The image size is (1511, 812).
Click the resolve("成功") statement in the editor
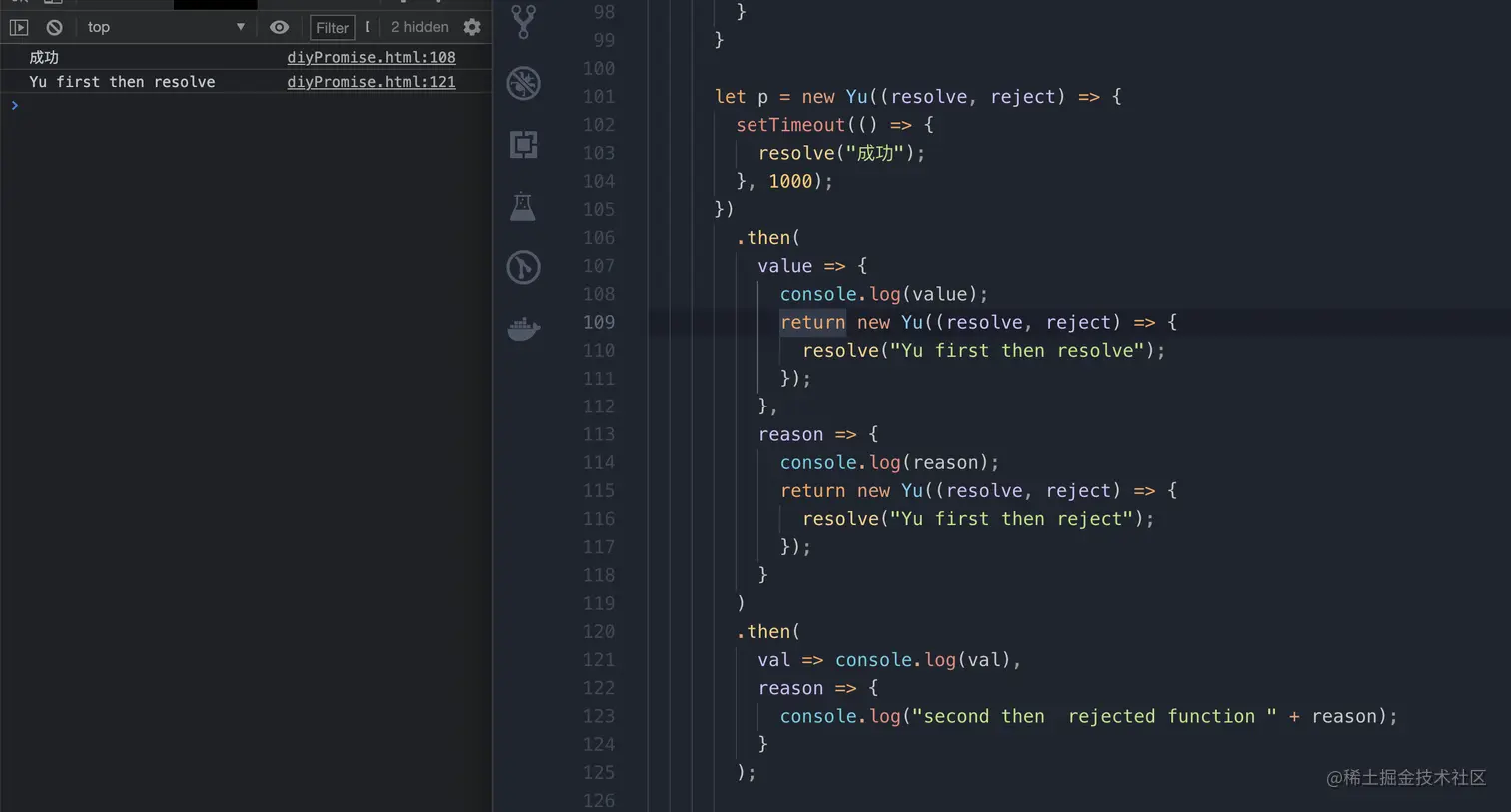pyautogui.click(x=841, y=153)
